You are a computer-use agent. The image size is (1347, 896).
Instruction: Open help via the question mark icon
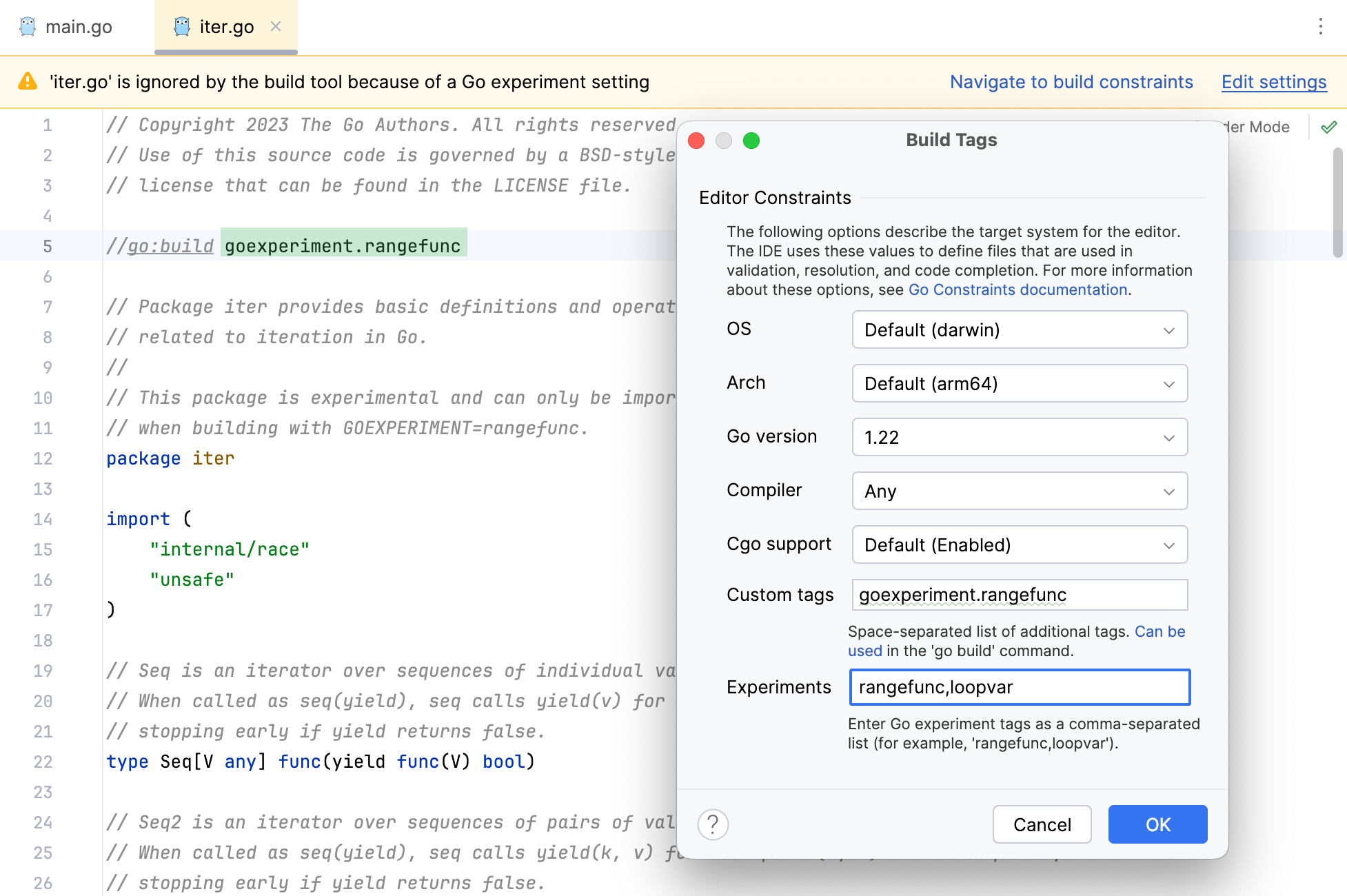tap(713, 824)
